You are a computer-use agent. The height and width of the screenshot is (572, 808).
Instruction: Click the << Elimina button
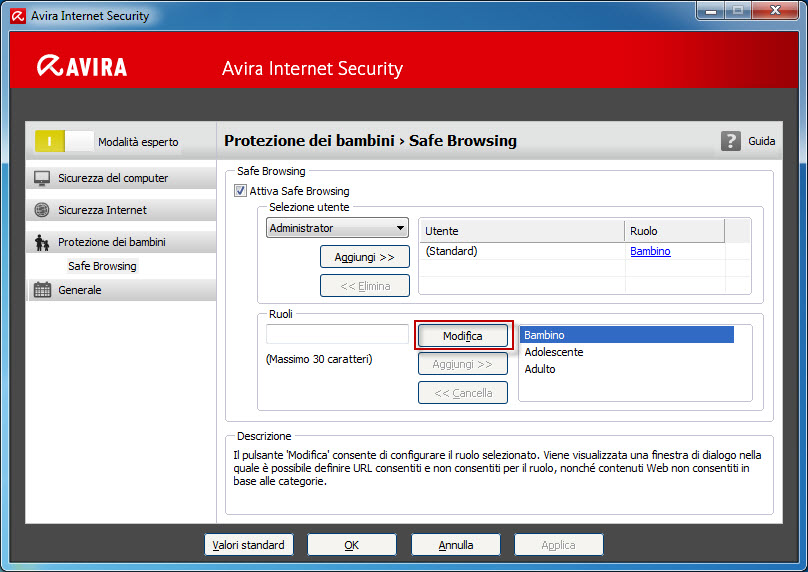365,286
